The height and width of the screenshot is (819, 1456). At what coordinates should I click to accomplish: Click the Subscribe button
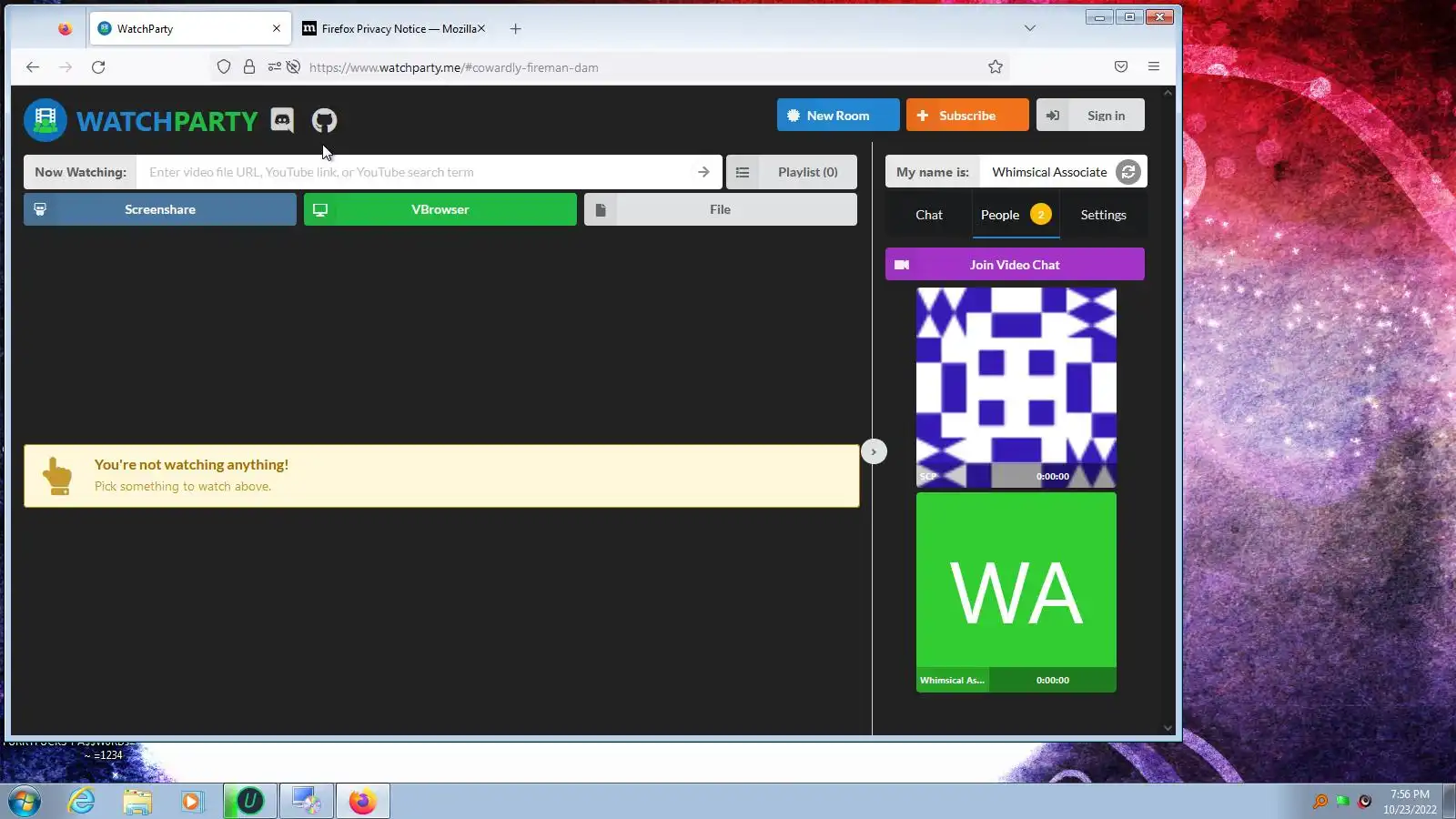[x=967, y=116]
